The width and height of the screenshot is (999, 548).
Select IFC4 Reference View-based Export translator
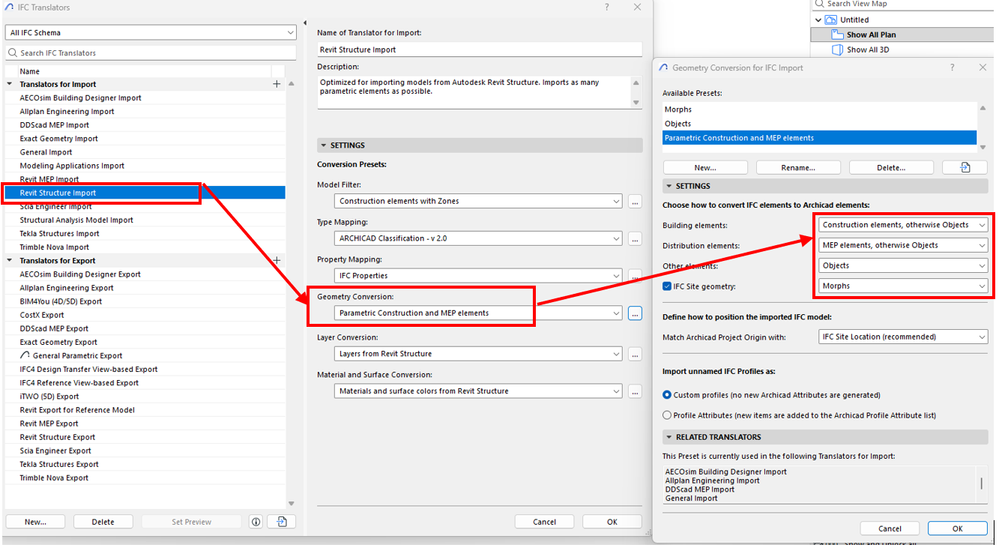pyautogui.click(x=145, y=383)
